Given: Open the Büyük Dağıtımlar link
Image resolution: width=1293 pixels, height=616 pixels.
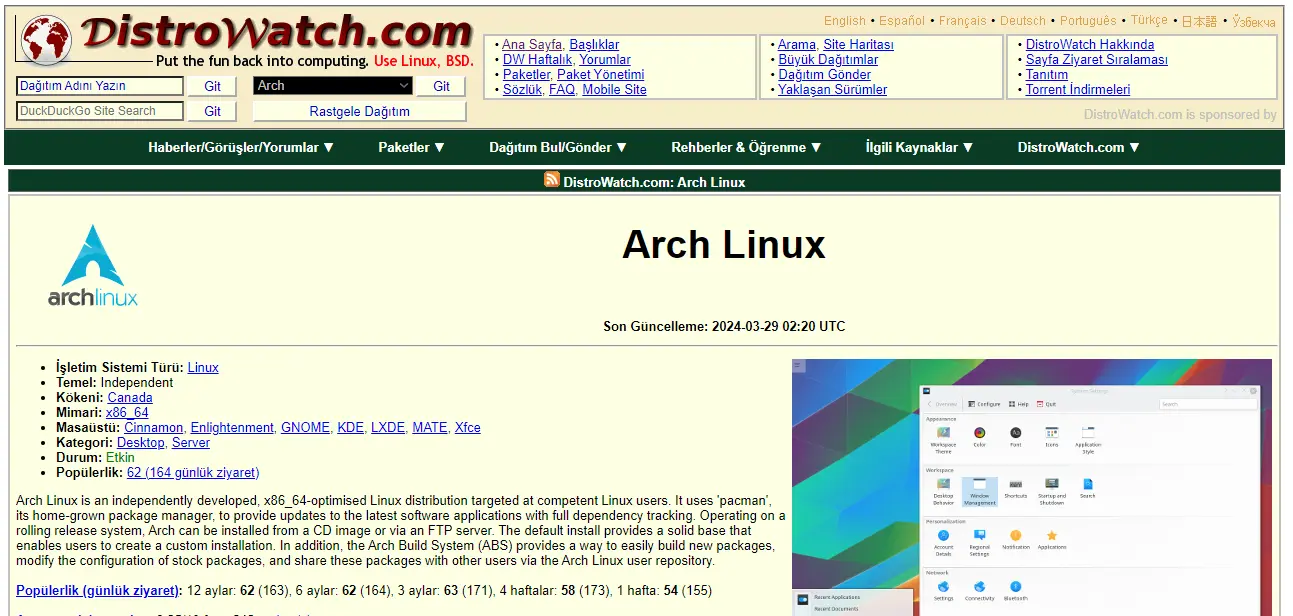Looking at the screenshot, I should (x=829, y=60).
